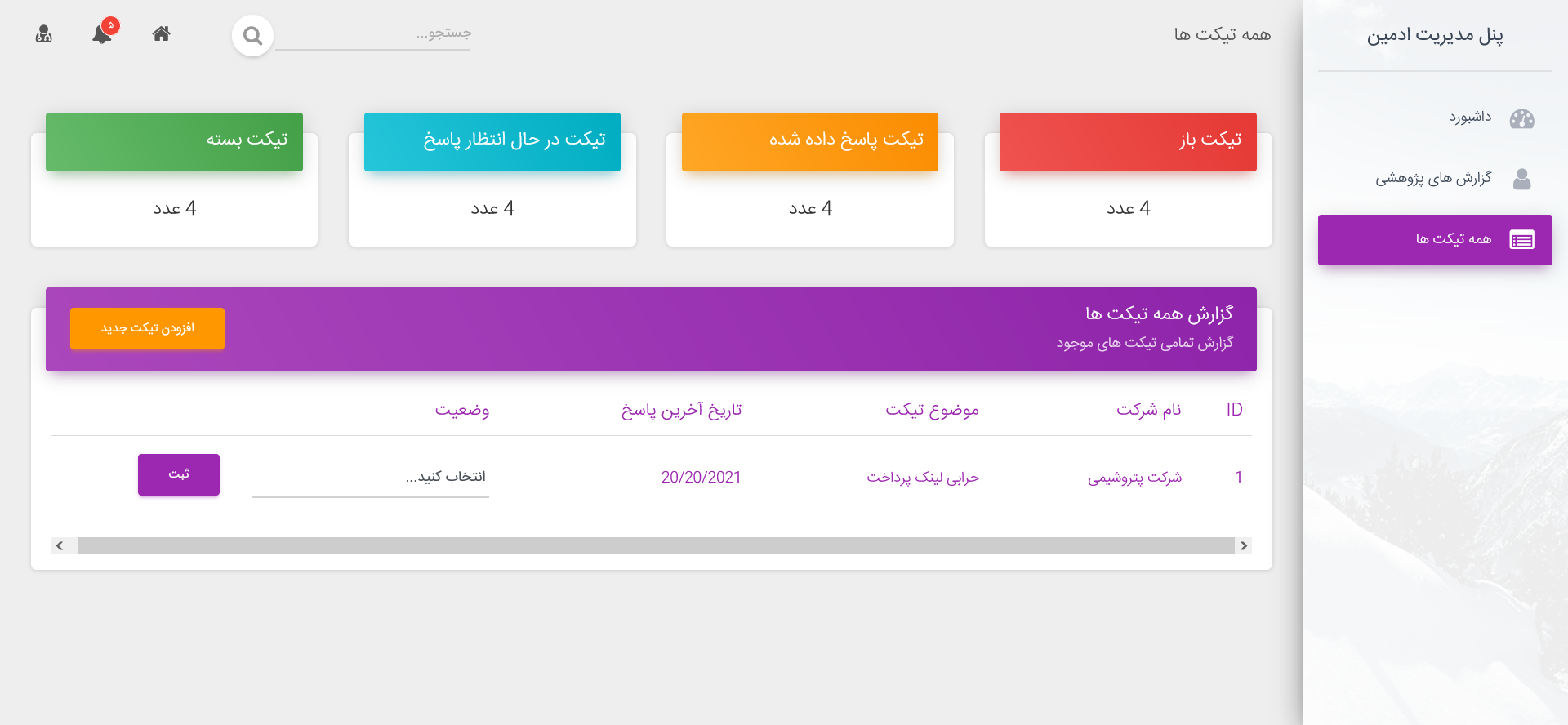Open the notifications bell
The width and height of the screenshot is (1568, 725).
pos(102,34)
